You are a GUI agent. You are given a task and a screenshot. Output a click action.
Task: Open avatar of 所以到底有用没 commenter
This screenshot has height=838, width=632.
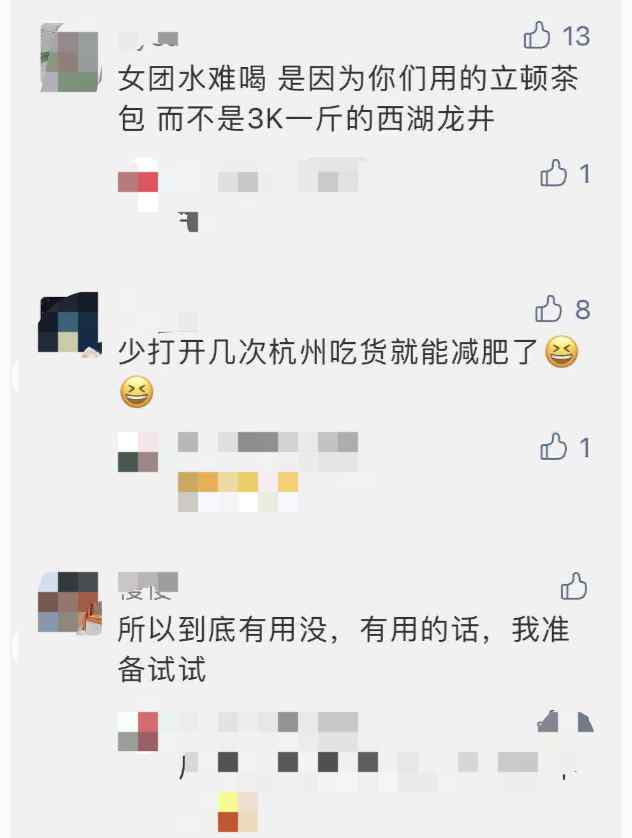coord(69,602)
